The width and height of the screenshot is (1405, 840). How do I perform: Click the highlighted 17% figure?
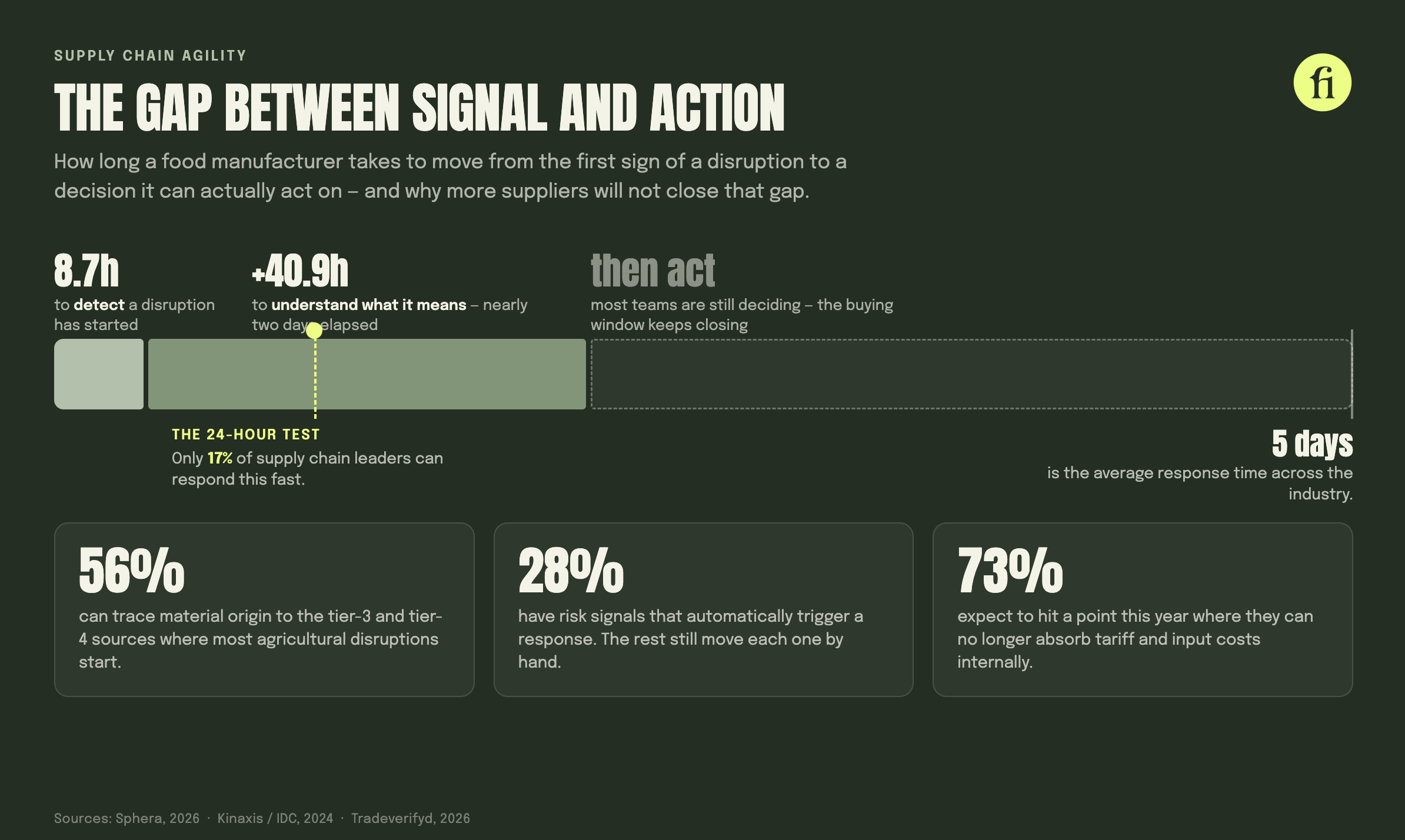coord(220,458)
